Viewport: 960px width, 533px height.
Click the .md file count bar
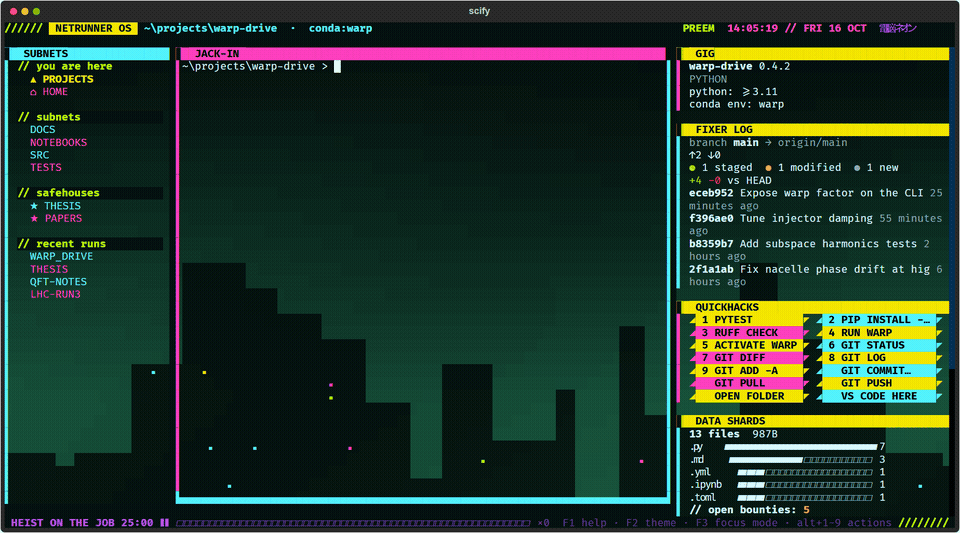pyautogui.click(x=800, y=460)
